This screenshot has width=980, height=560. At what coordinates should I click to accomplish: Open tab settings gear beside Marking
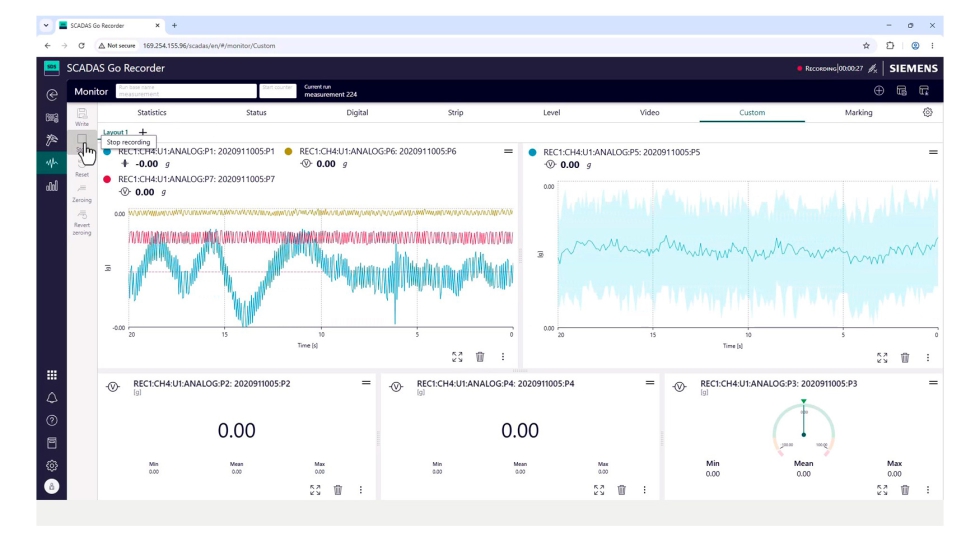click(928, 112)
